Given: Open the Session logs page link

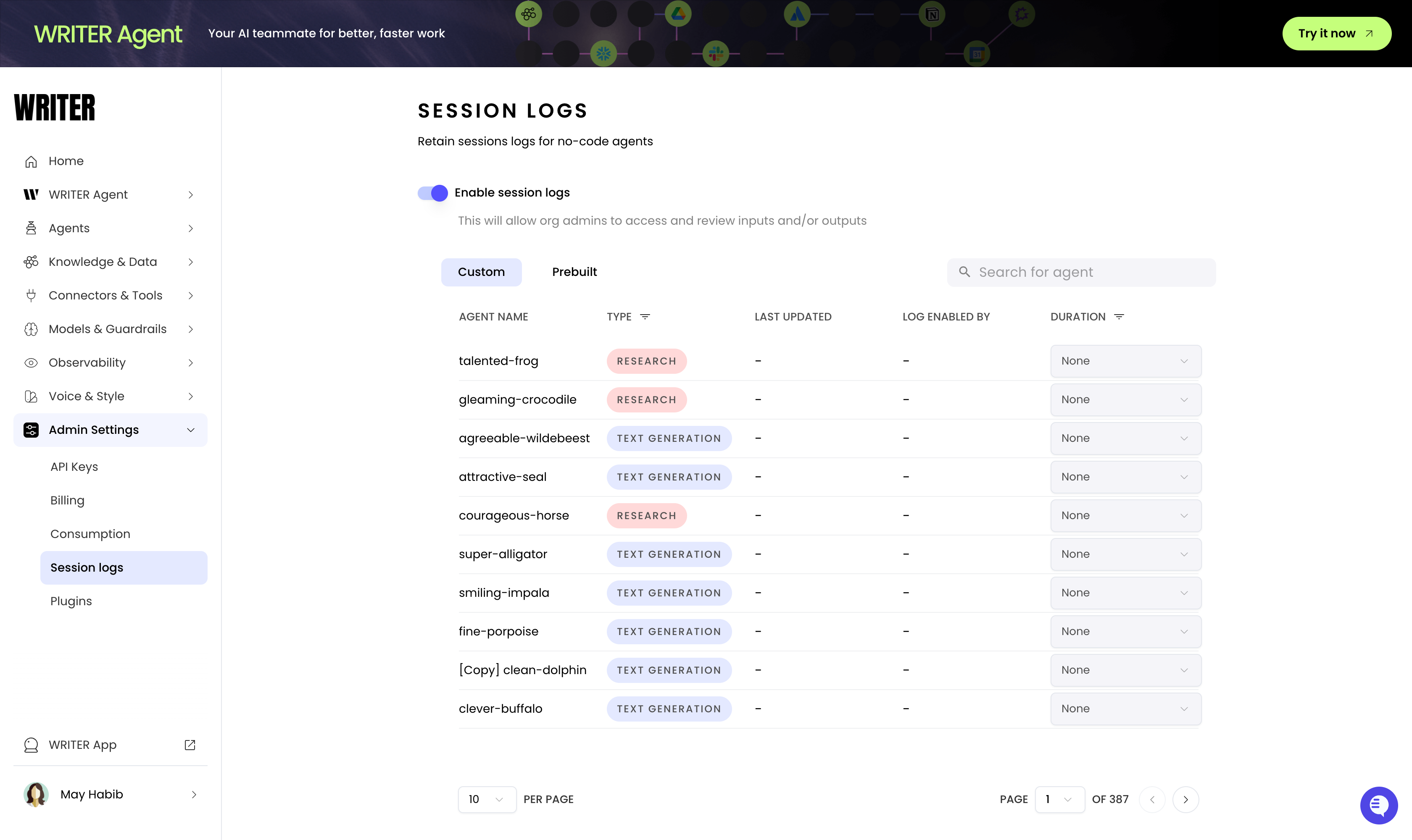Looking at the screenshot, I should coord(87,567).
